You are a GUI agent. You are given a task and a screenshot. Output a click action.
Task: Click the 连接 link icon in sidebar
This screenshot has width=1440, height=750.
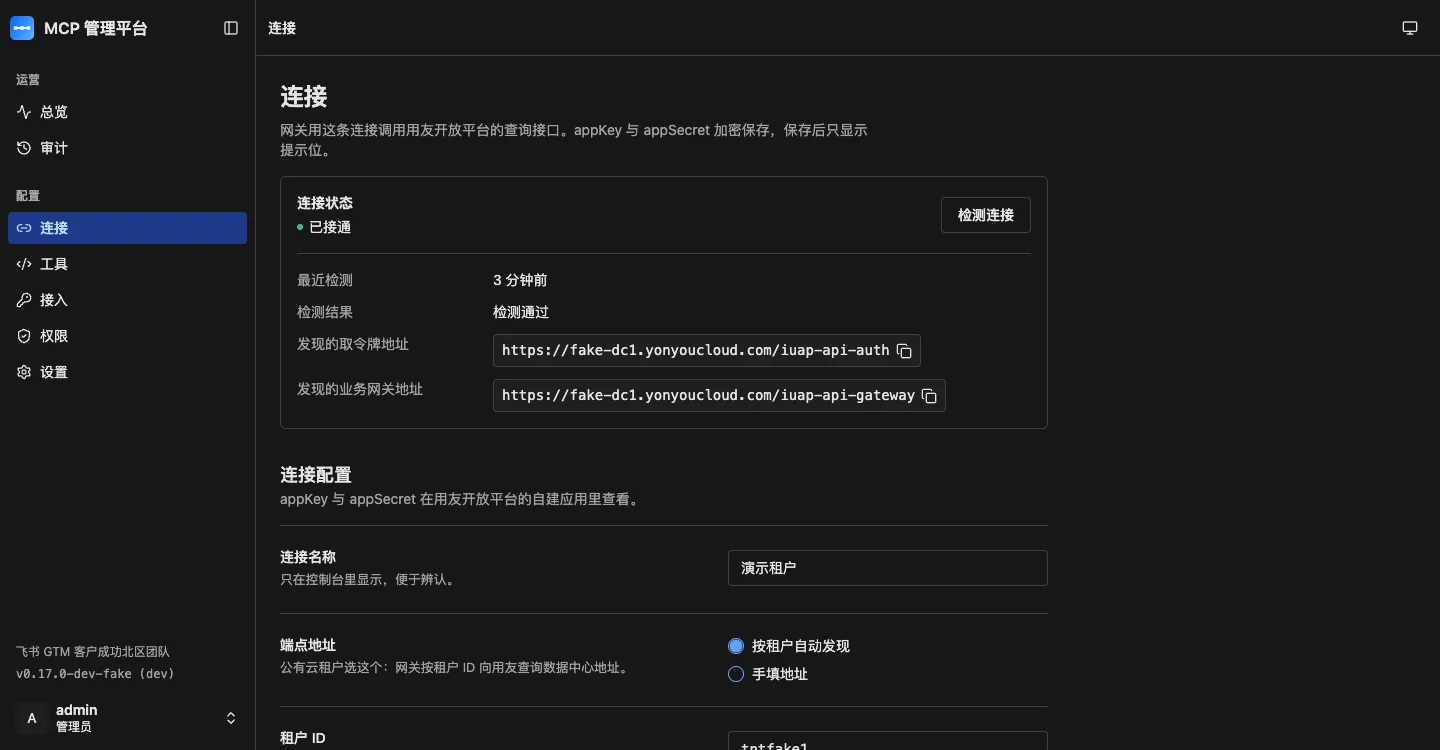pyautogui.click(x=25, y=228)
